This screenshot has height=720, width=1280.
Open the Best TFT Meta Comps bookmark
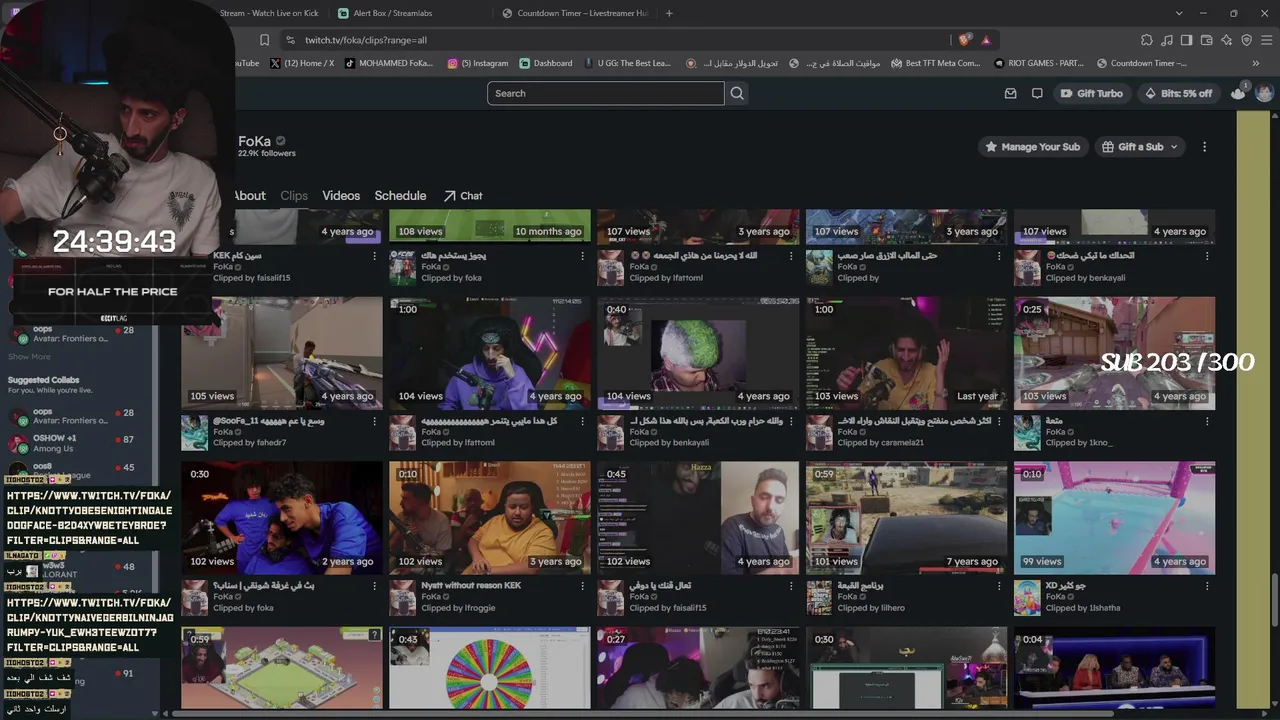click(935, 63)
